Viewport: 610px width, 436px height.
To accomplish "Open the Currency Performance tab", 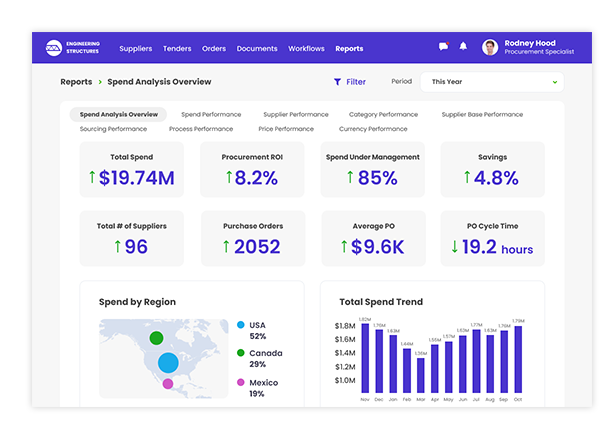I will [x=372, y=129].
